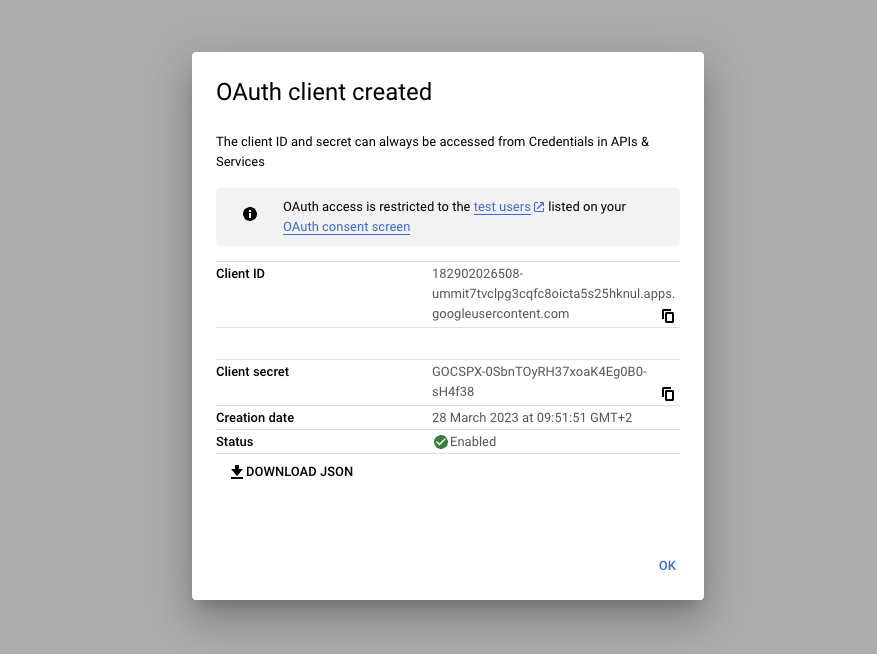
Task: Click the Client ID row label
Action: 240,273
